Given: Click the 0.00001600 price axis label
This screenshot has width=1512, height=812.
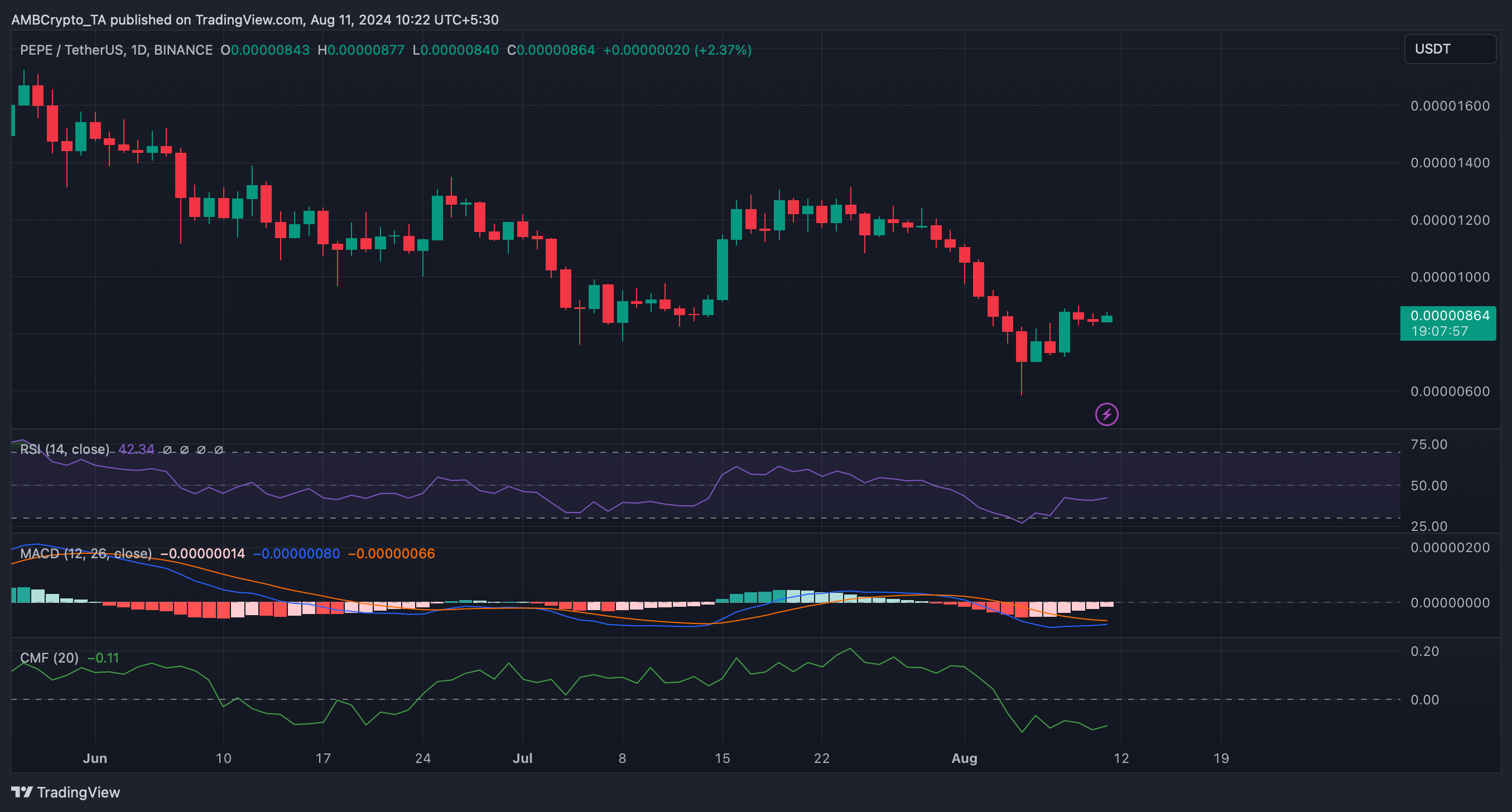Looking at the screenshot, I should 1449,105.
